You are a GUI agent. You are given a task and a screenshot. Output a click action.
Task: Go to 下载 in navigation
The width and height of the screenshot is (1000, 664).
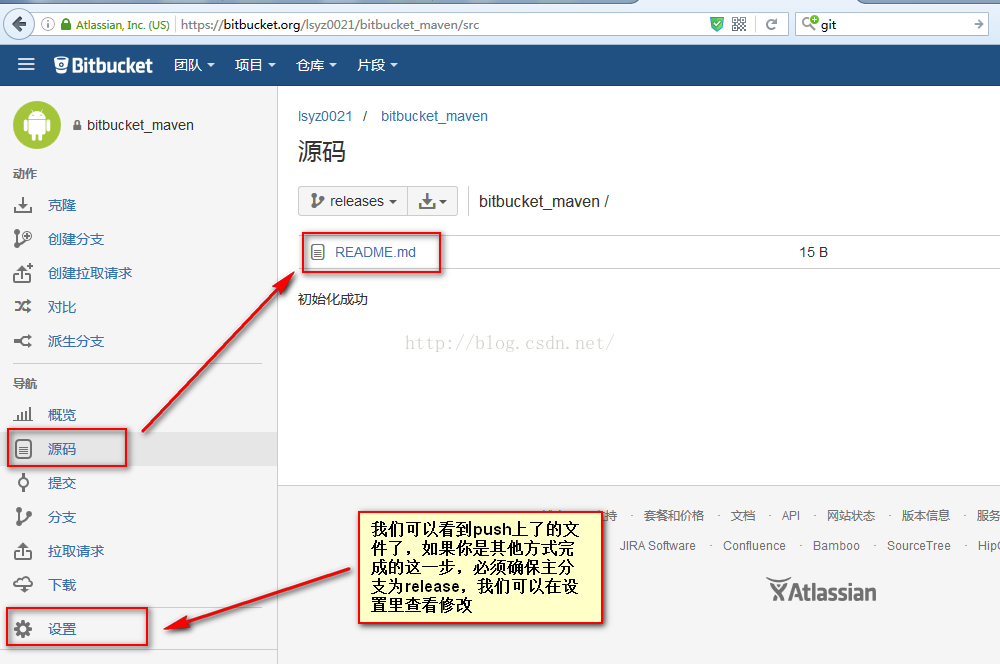[62, 585]
